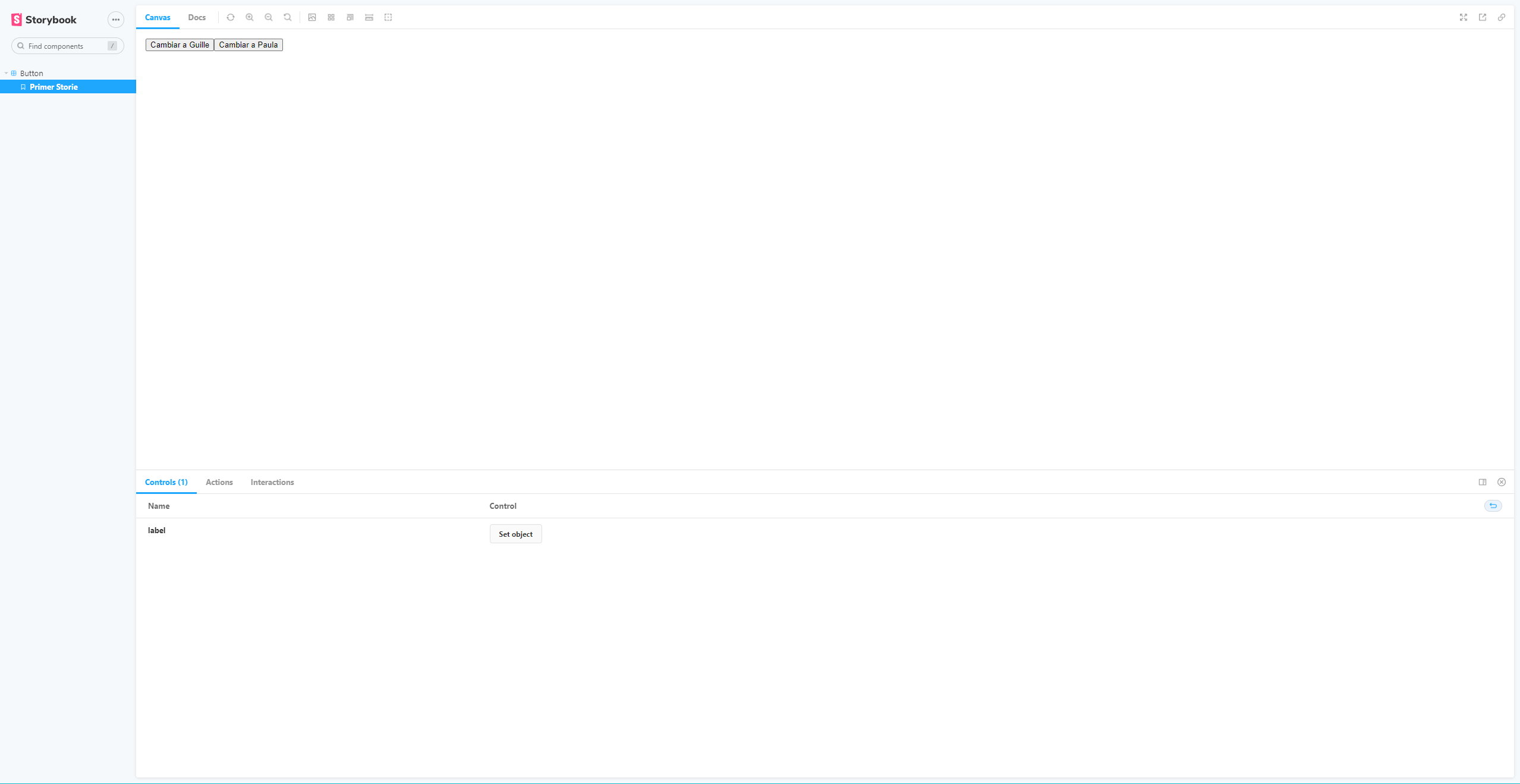The height and width of the screenshot is (784, 1520).
Task: Change the preview background
Action: click(311, 17)
